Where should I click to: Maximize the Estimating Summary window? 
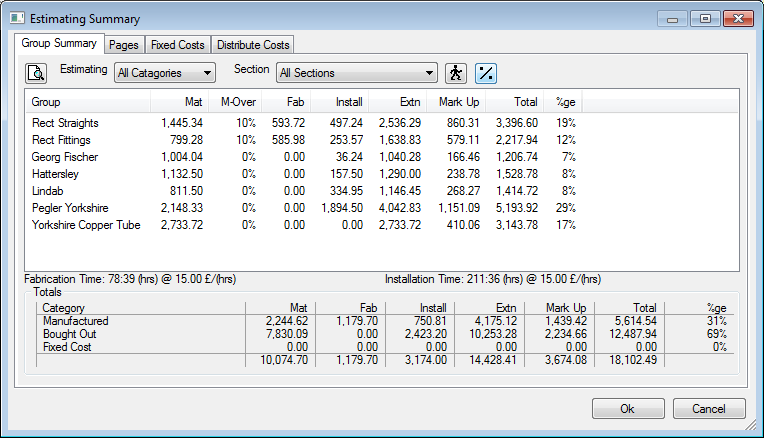705,19
